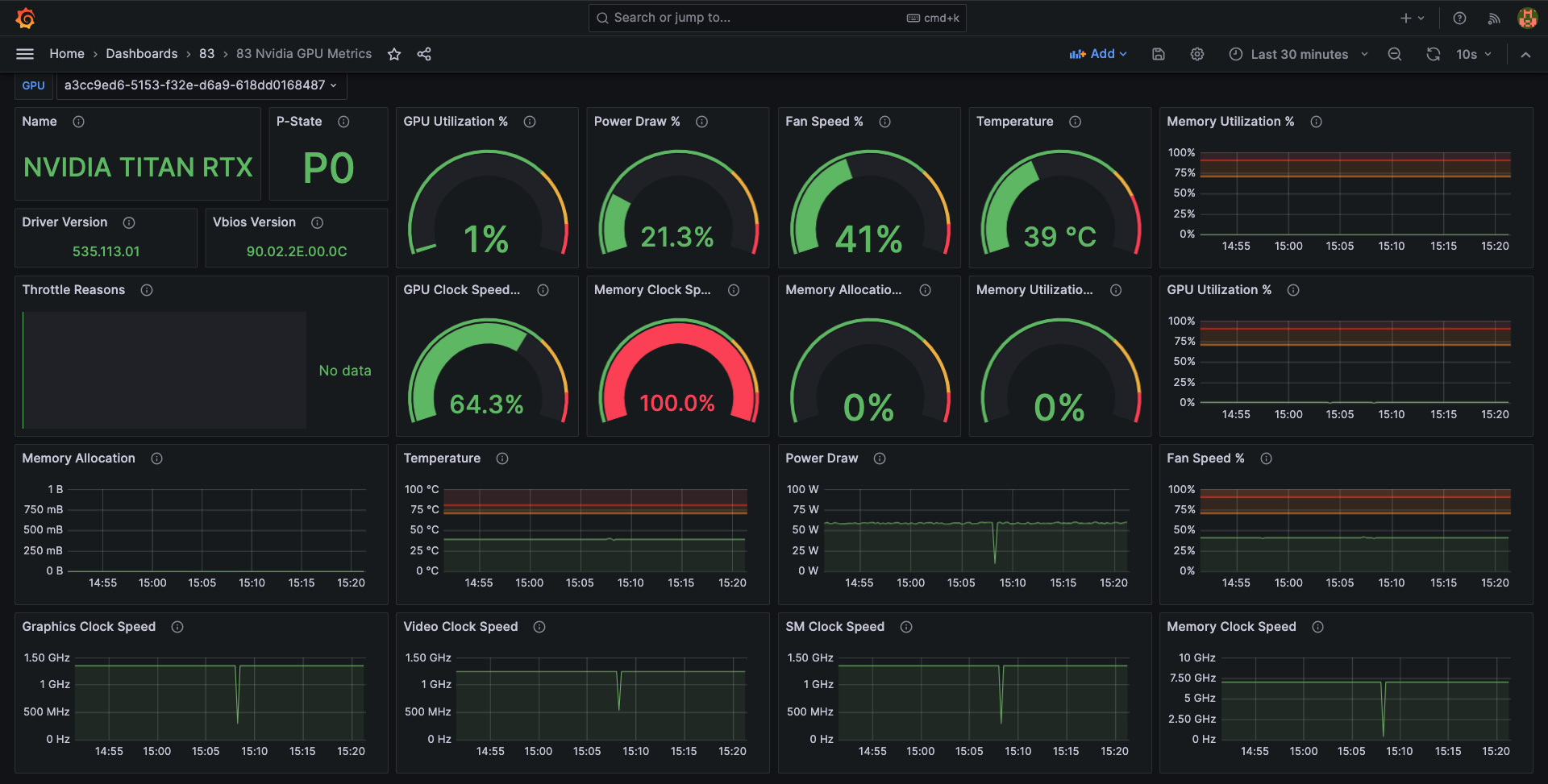Click the Grafana logo icon
The image size is (1548, 784).
(x=25, y=18)
